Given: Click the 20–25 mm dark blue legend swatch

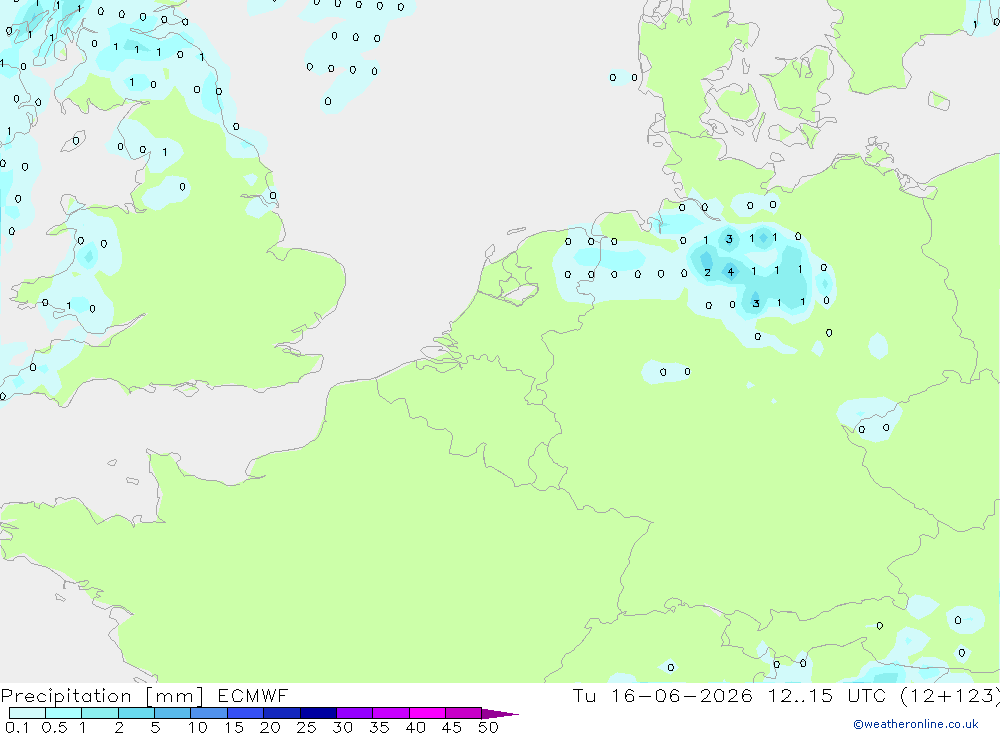Looking at the screenshot, I should click(x=282, y=713).
